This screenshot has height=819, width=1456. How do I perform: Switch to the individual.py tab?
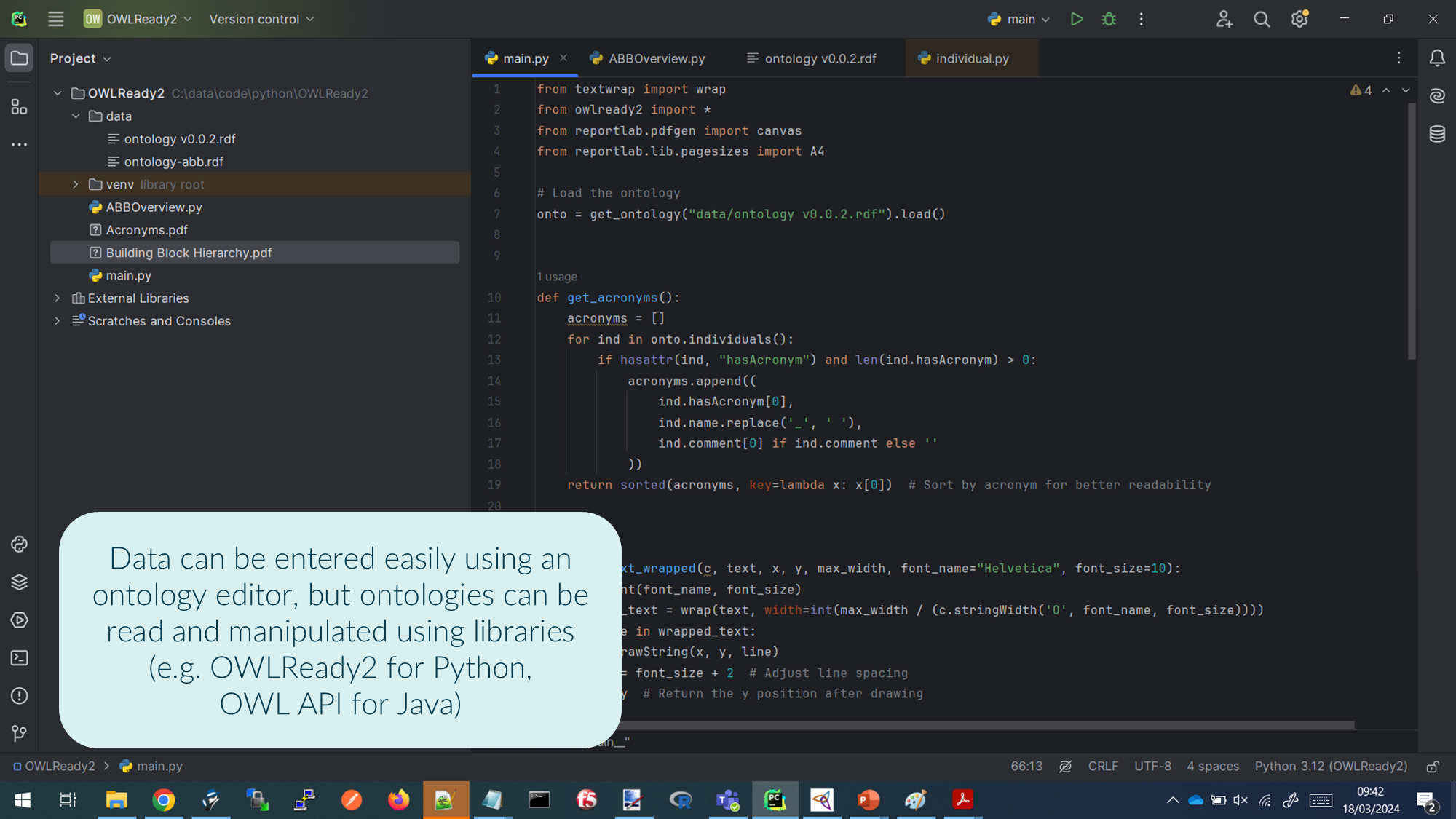click(971, 59)
